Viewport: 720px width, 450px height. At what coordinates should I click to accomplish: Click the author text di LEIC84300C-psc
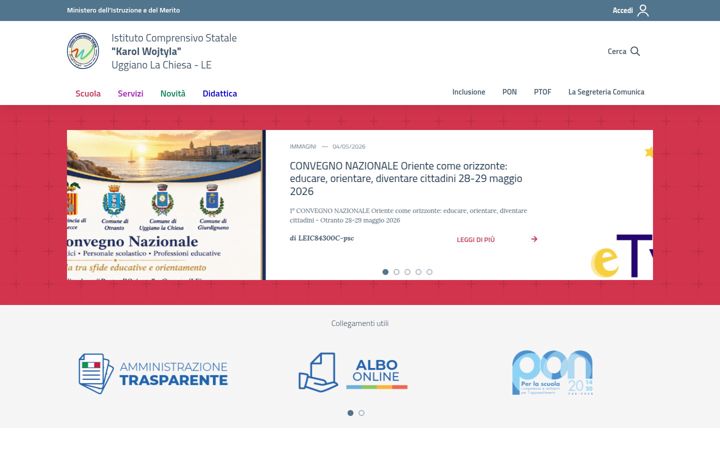[x=321, y=238]
